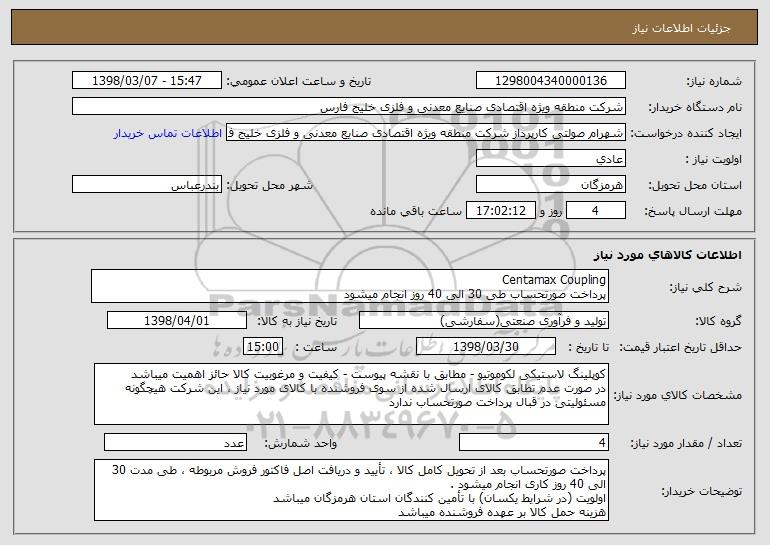Click the label مشخصات کالای مورد نیاز
Viewport: 770px width, 545px height.
coord(678,395)
